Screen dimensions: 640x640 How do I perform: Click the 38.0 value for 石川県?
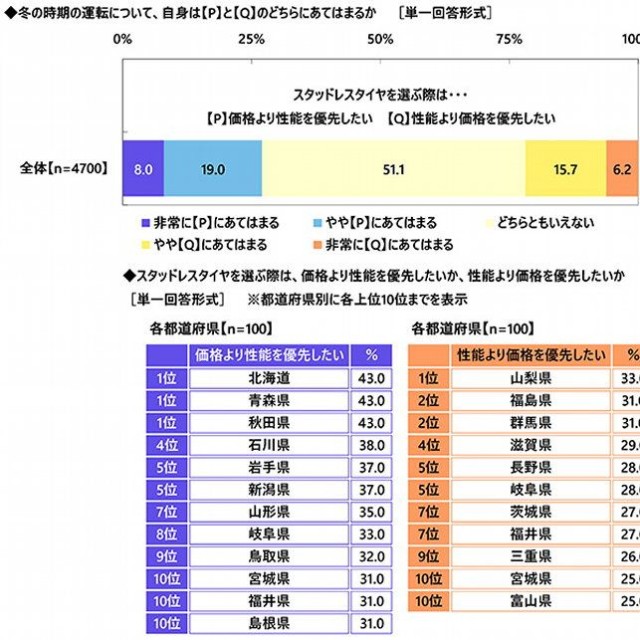tap(371, 445)
